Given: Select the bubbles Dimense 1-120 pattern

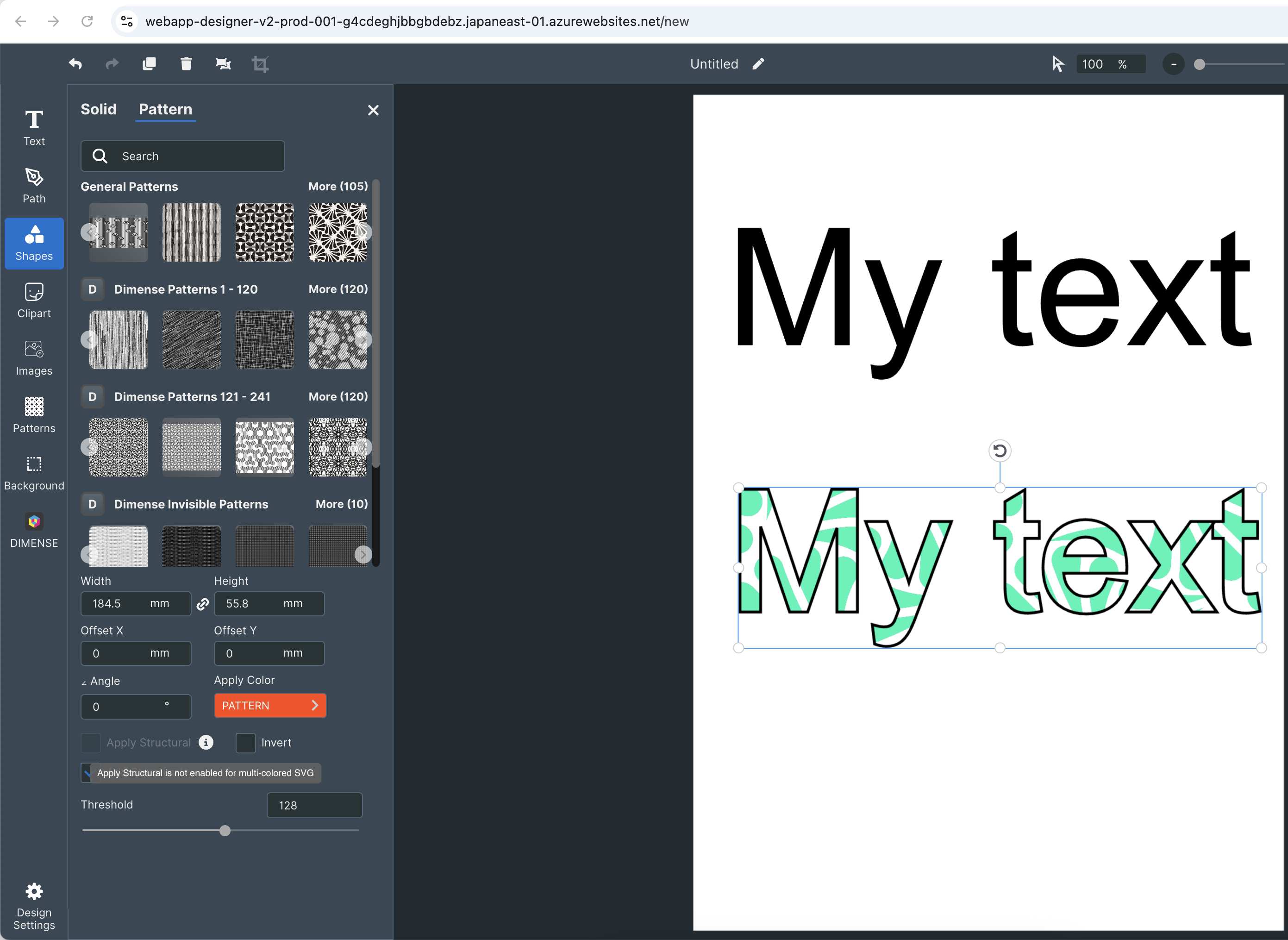Looking at the screenshot, I should pos(338,340).
